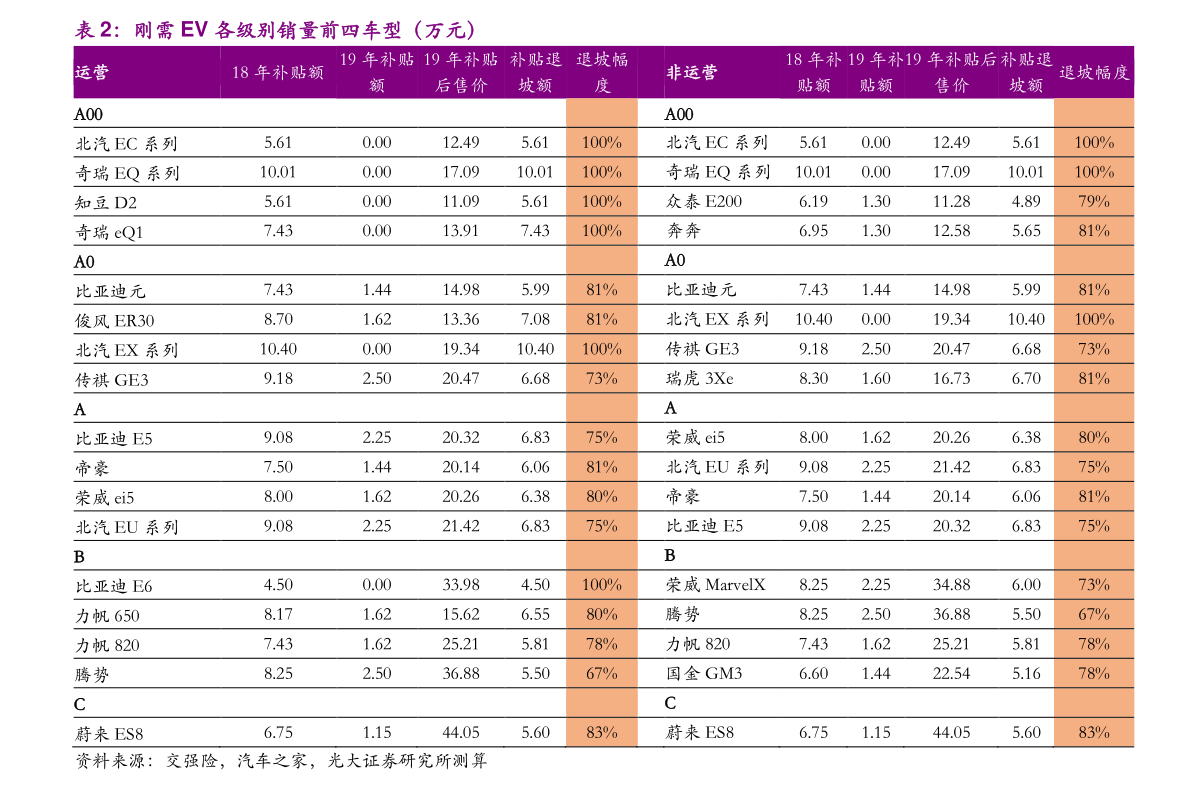Click the 资料来源 source note below the table
The width and height of the screenshot is (1191, 790).
[281, 761]
